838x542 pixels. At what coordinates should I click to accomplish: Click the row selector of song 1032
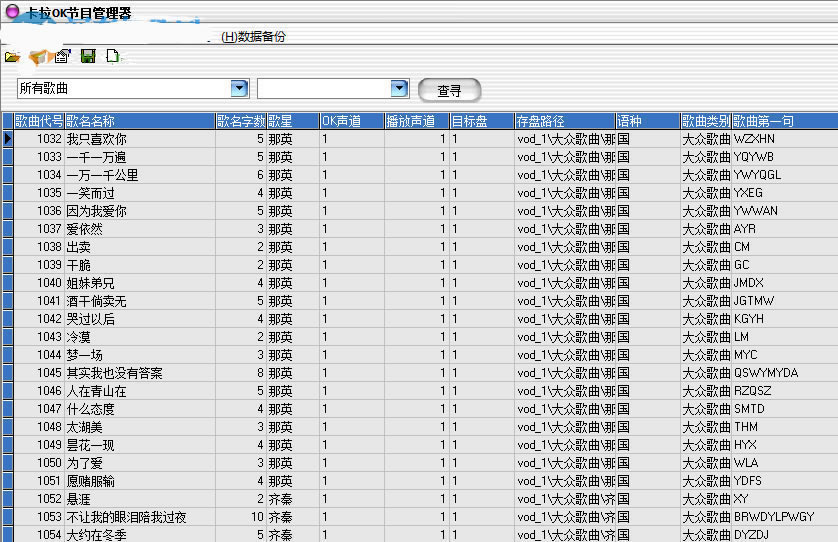[7, 139]
